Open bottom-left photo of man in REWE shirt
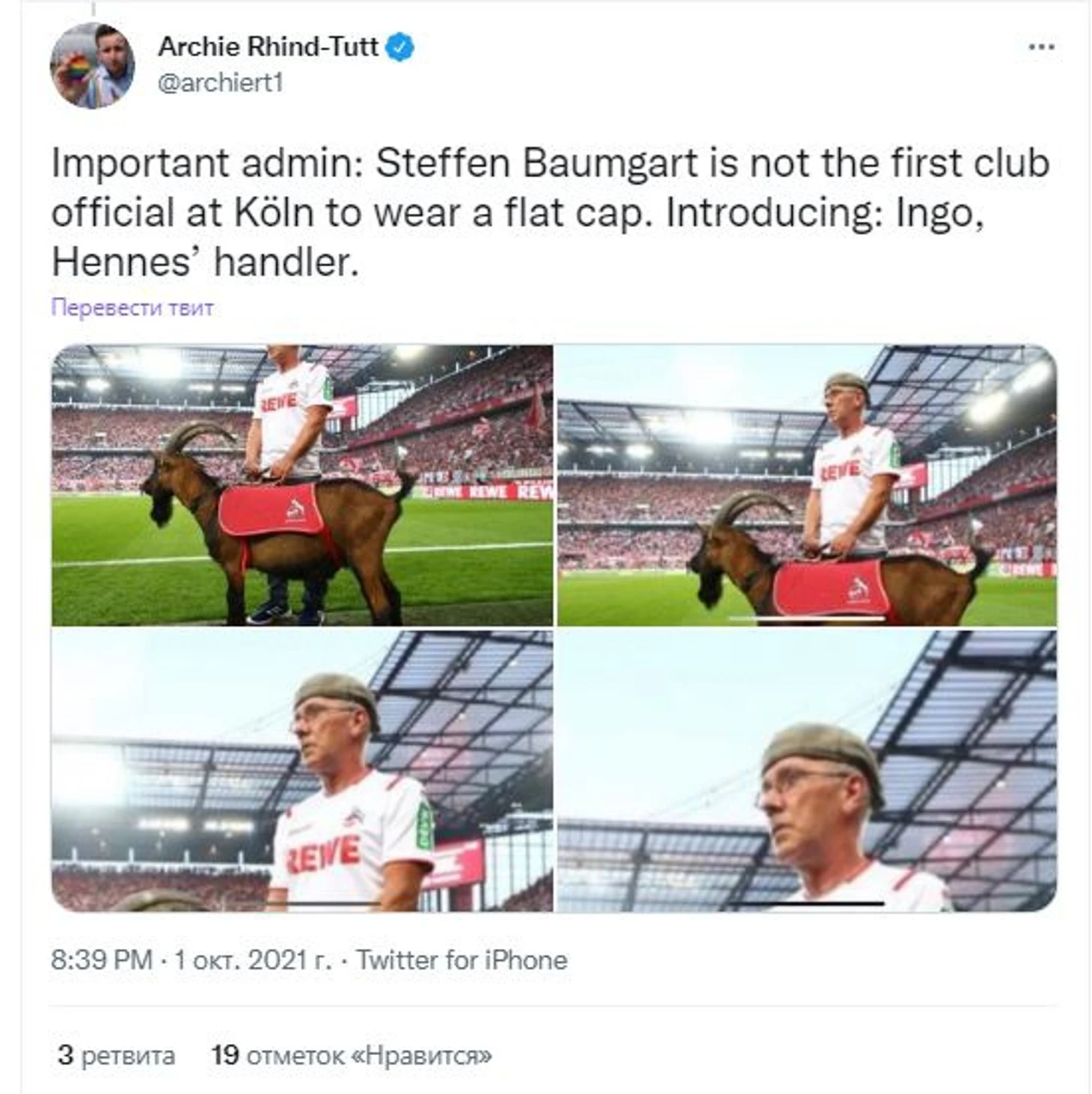Image resolution: width=1092 pixels, height=1094 pixels. [x=302, y=771]
